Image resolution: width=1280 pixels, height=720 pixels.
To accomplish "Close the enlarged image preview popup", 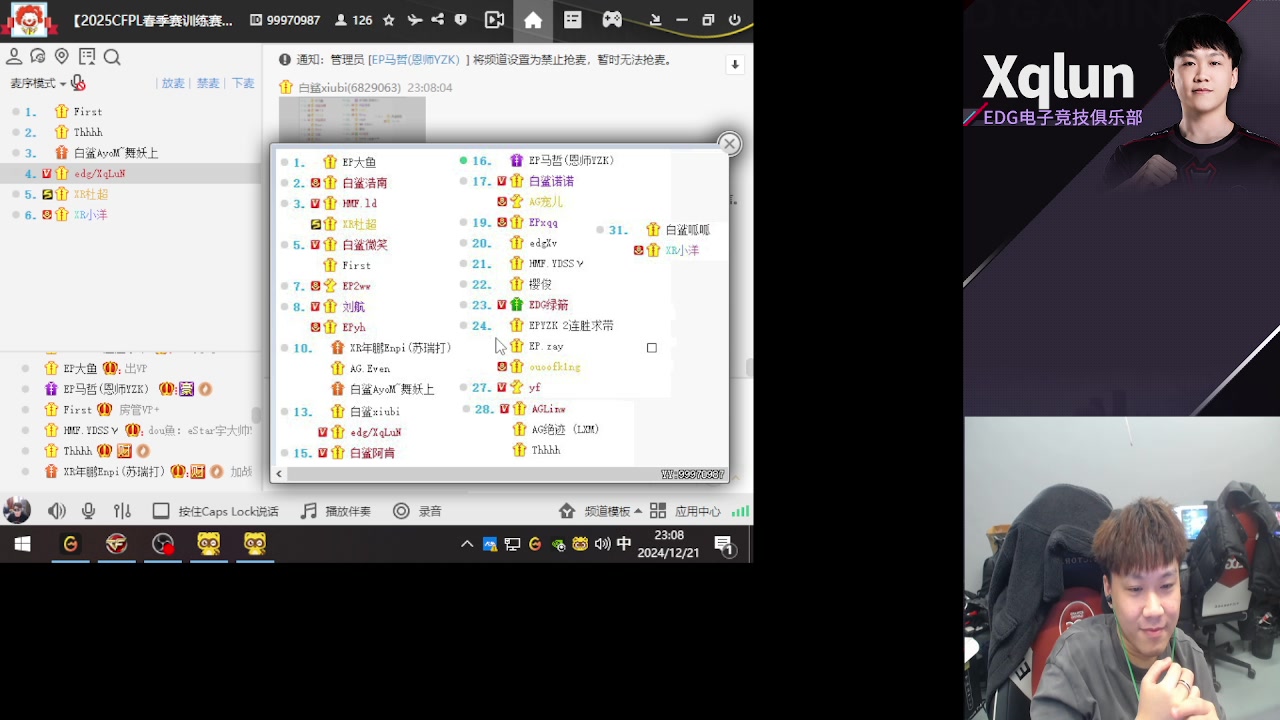I will tap(729, 144).
